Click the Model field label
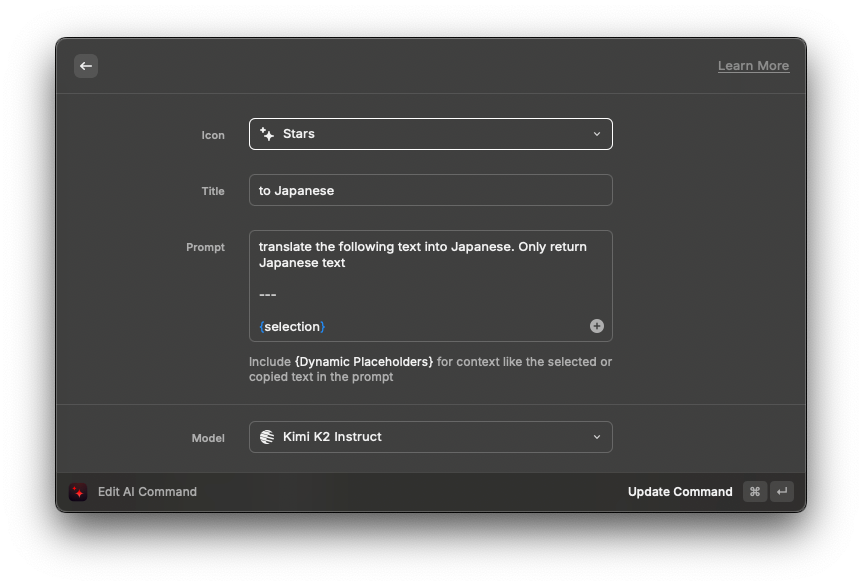Screen dimensions: 862x586 tap(208, 438)
